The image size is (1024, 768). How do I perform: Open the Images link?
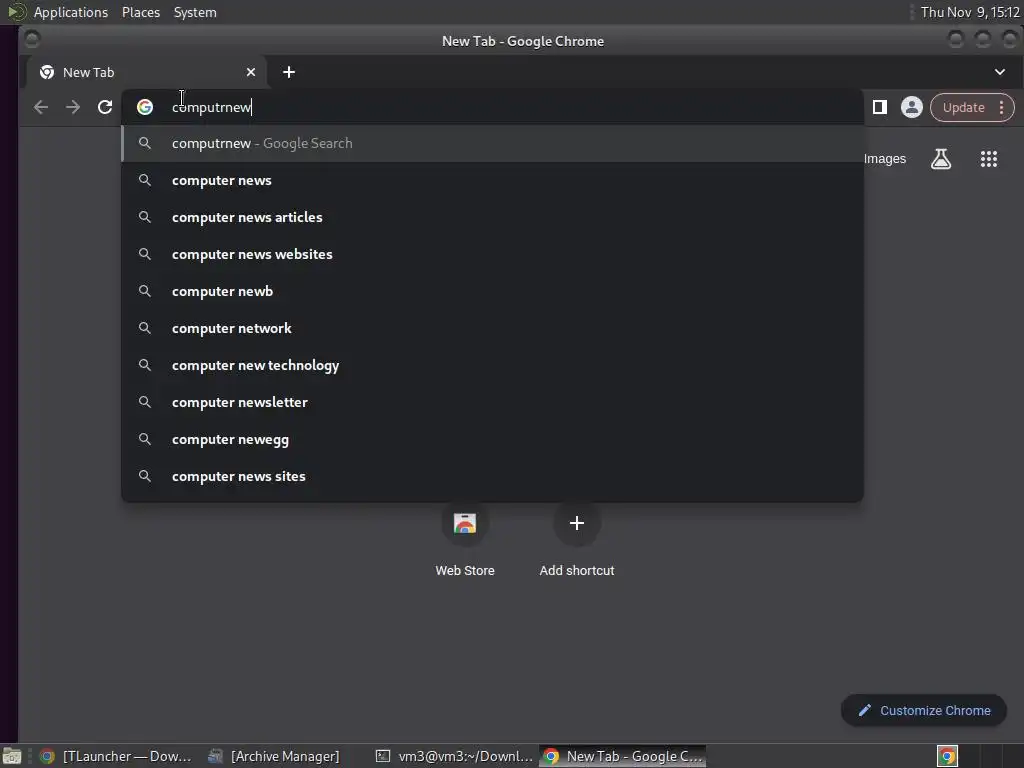pos(885,159)
